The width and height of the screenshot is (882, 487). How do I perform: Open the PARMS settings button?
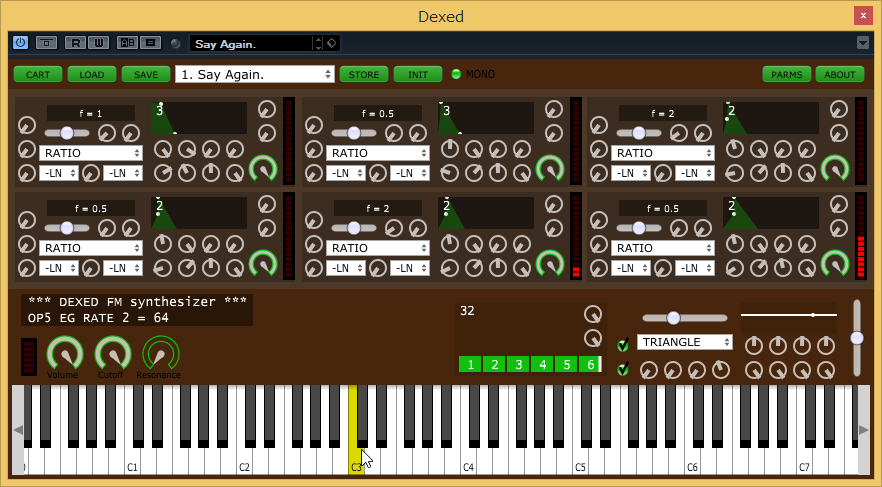click(786, 74)
